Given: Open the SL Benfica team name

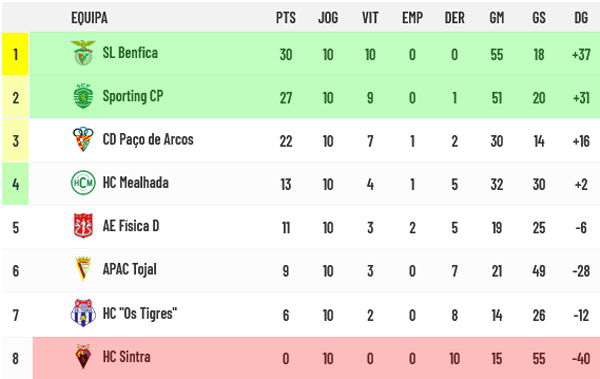Looking at the screenshot, I should click(x=130, y=53).
